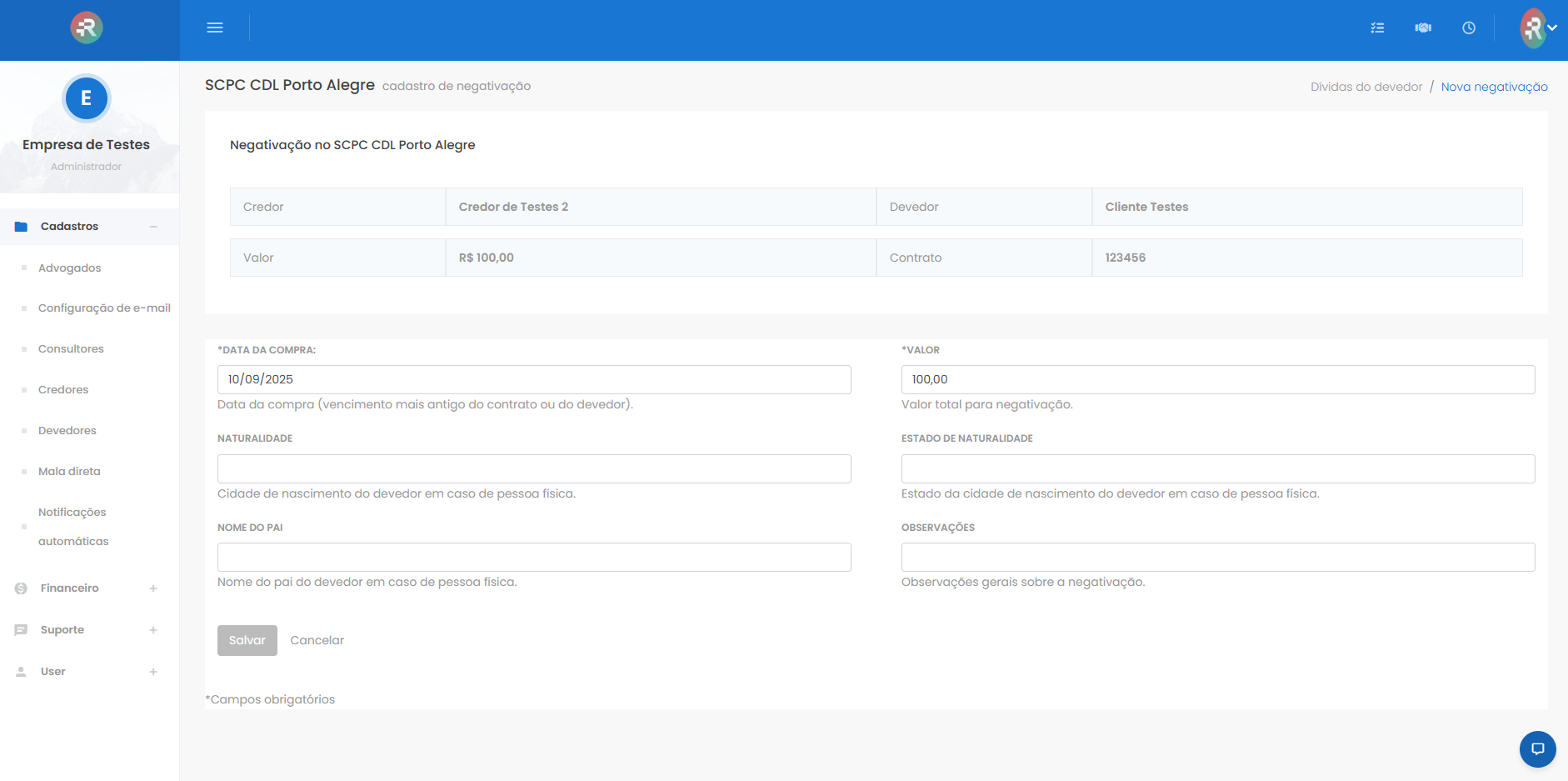1568x781 pixels.
Task: Expand the User menu section
Action: point(153,672)
